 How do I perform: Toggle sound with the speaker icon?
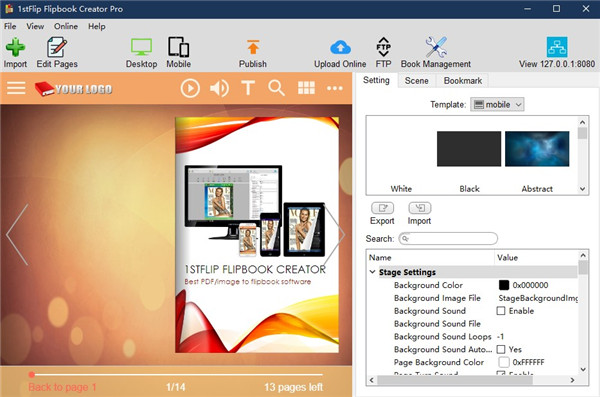[219, 88]
